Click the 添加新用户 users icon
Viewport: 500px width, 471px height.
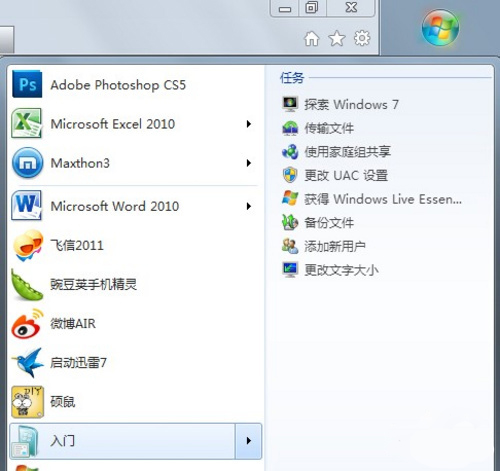[290, 246]
